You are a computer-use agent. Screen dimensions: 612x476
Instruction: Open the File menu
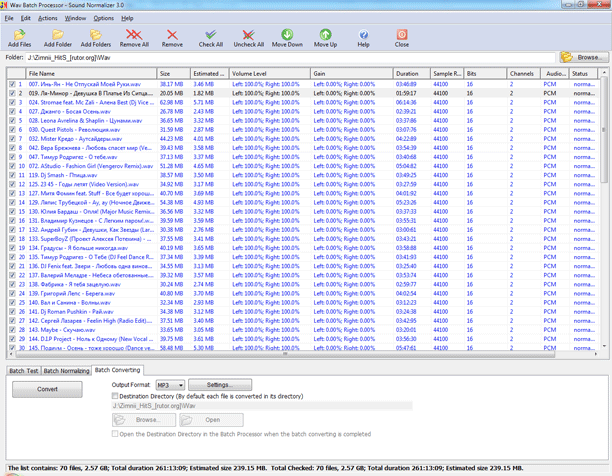(9, 18)
